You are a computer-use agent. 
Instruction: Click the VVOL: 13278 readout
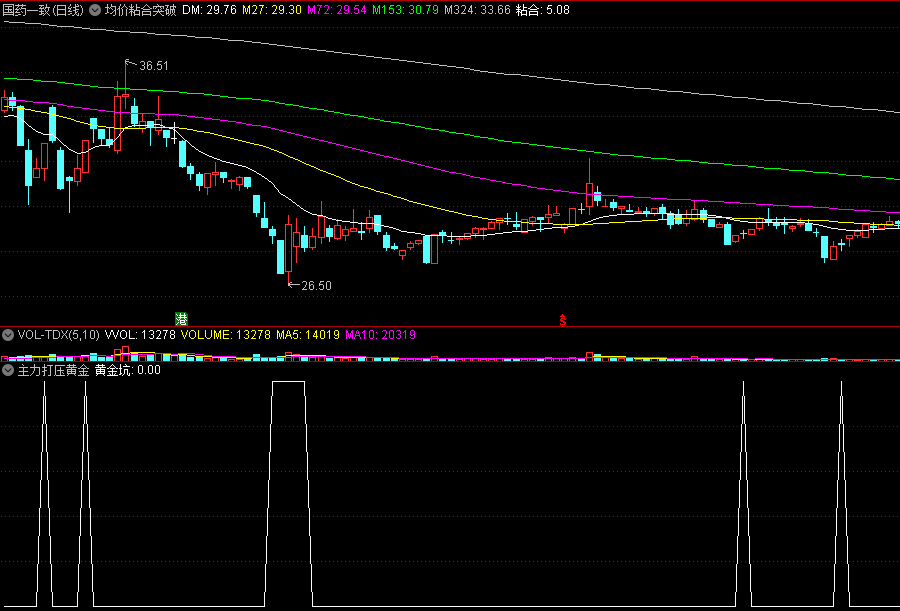tap(140, 335)
